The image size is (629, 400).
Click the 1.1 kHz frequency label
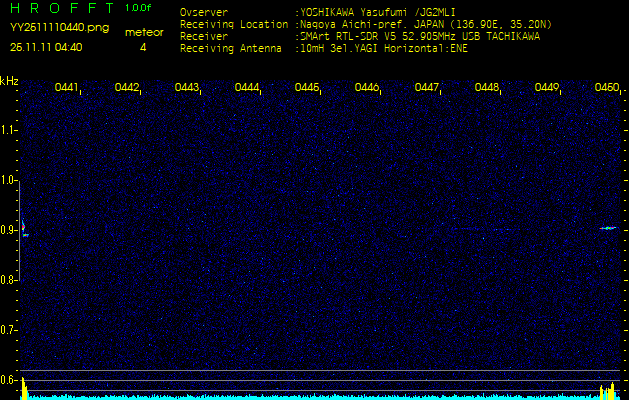(x=9, y=130)
